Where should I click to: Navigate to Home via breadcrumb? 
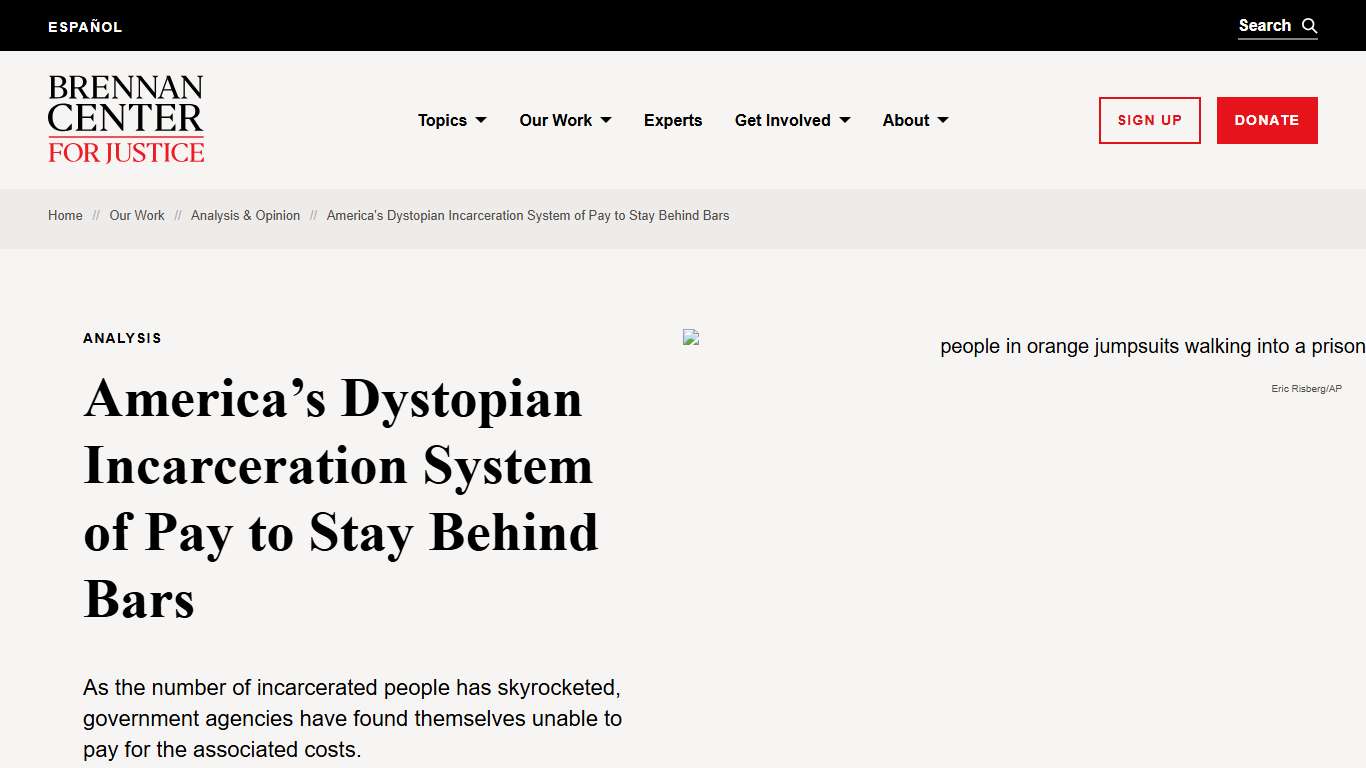[65, 215]
